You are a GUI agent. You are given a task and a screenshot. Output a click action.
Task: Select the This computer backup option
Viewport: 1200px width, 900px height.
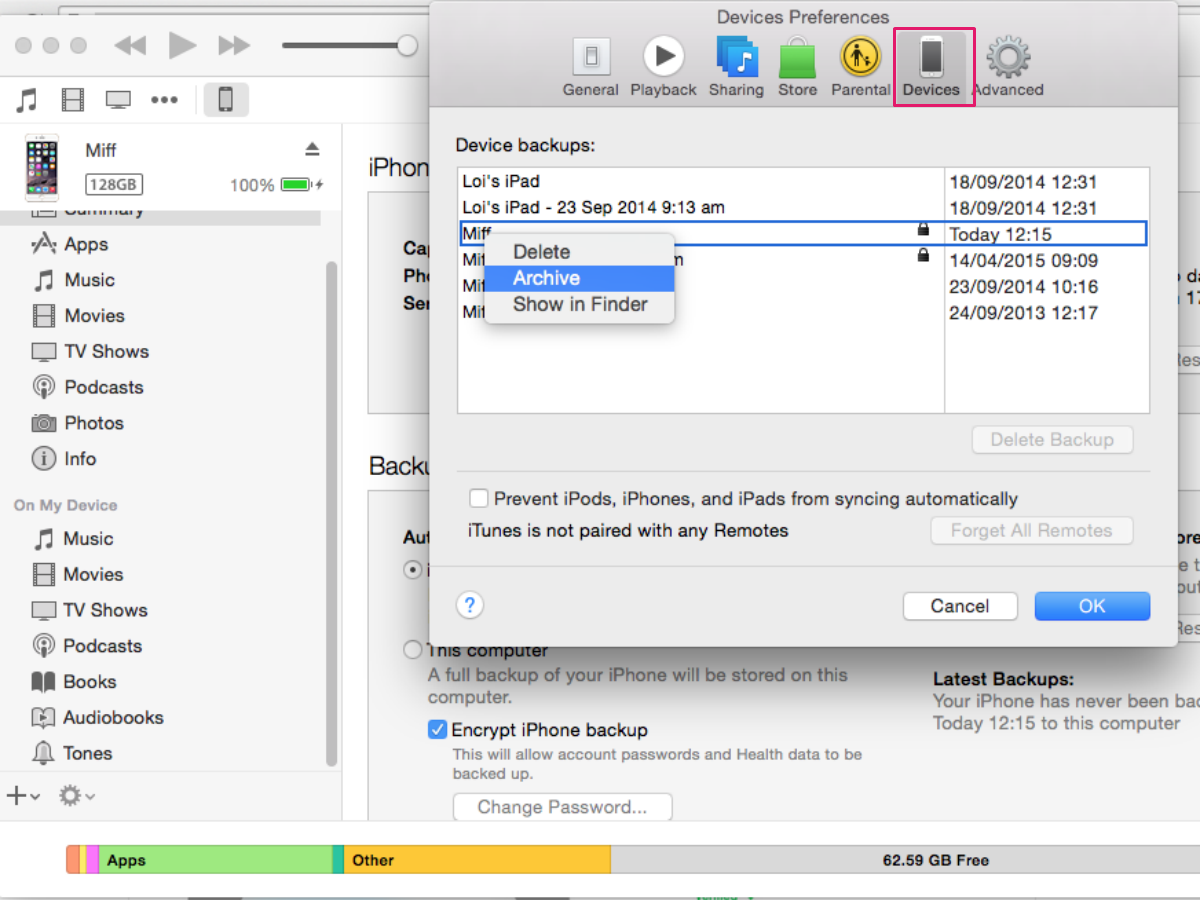coord(412,650)
